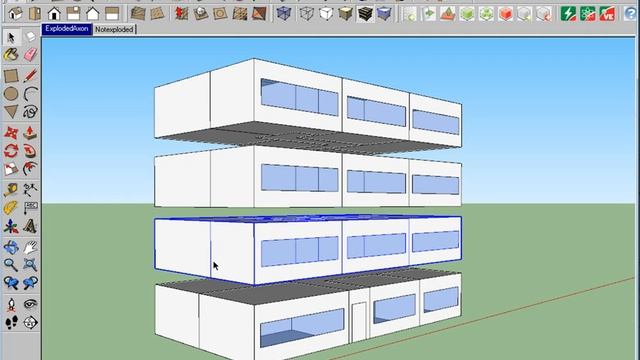Enable Hidden Line face style
640x360 pixels.
point(326,13)
